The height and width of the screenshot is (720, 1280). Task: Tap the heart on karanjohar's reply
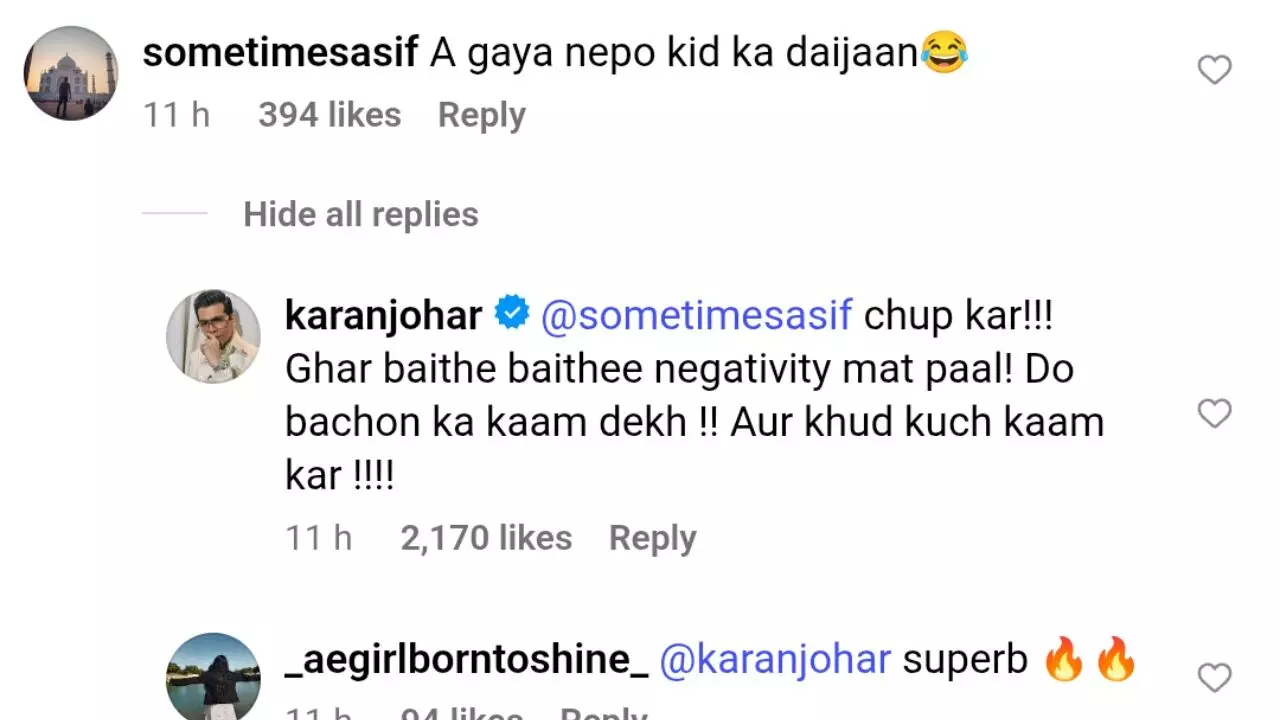pos(1214,413)
